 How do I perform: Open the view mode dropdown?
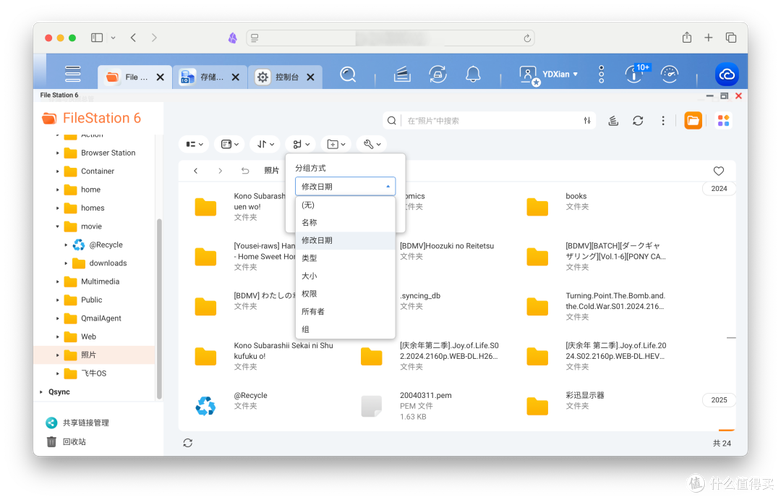(x=194, y=144)
